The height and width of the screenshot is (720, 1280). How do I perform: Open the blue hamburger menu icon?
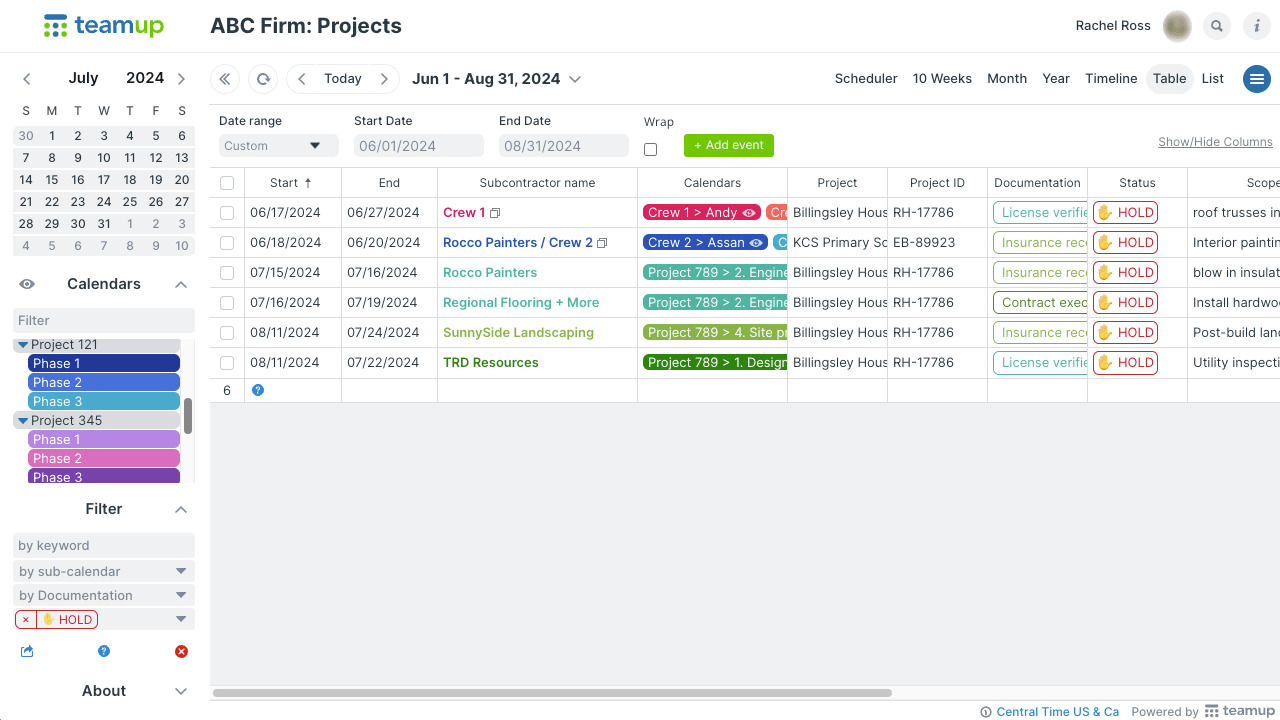[1256, 79]
